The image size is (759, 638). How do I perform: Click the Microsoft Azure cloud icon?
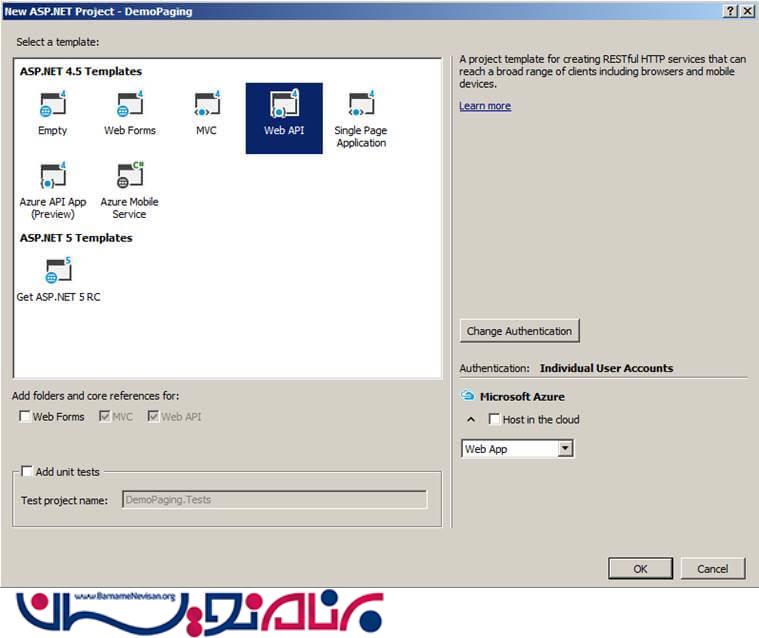point(468,395)
